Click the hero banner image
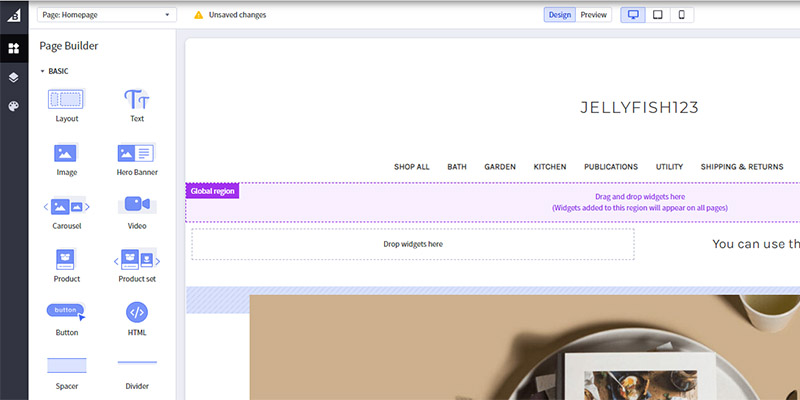 click(524, 347)
